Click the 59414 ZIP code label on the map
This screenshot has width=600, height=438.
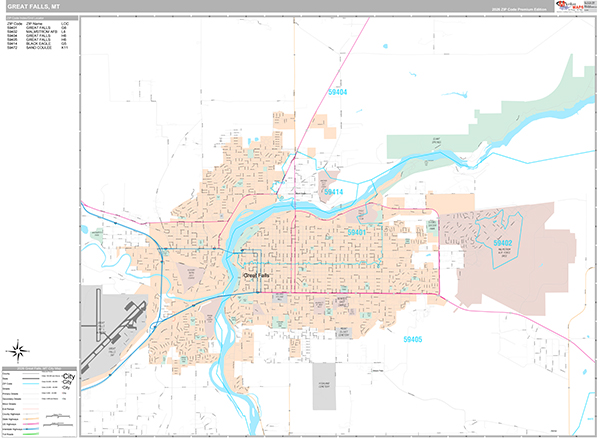[334, 192]
